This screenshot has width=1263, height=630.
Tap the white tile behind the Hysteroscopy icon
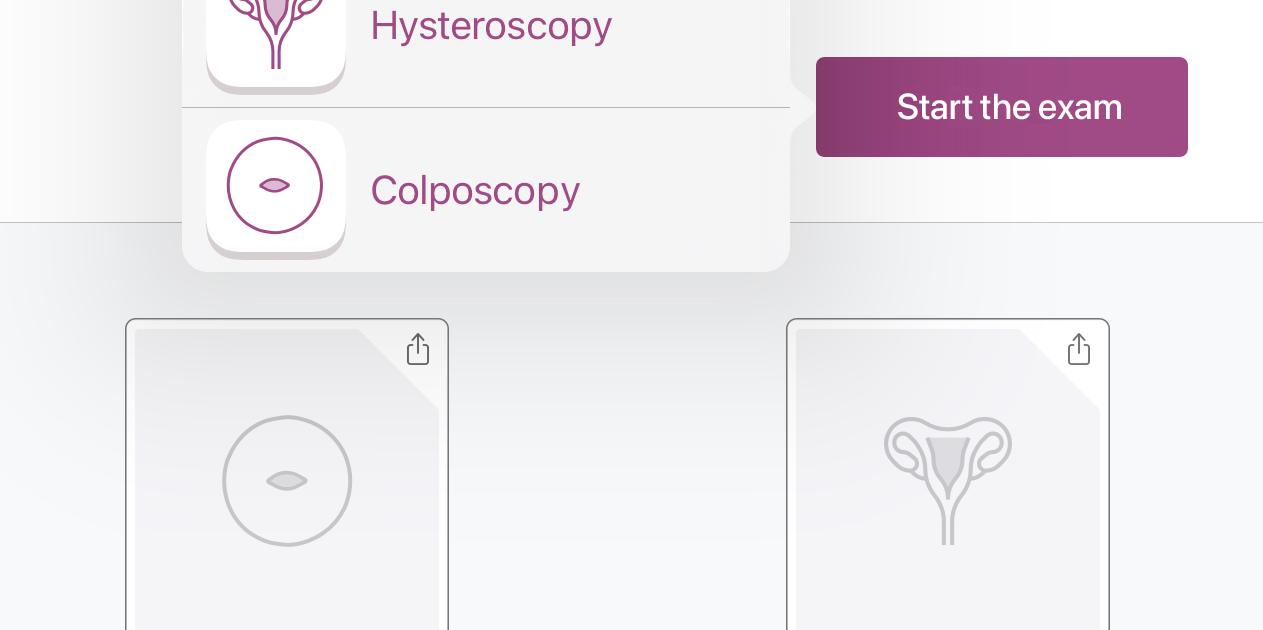click(276, 43)
